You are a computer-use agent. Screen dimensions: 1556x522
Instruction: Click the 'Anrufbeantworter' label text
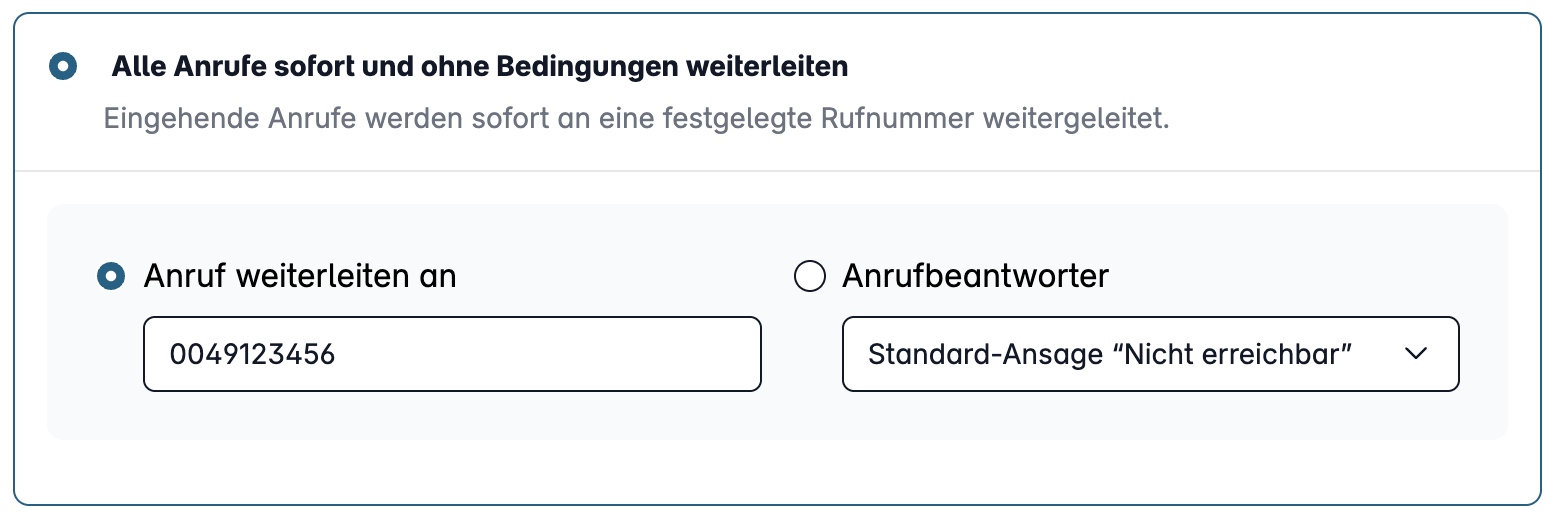[x=976, y=276]
